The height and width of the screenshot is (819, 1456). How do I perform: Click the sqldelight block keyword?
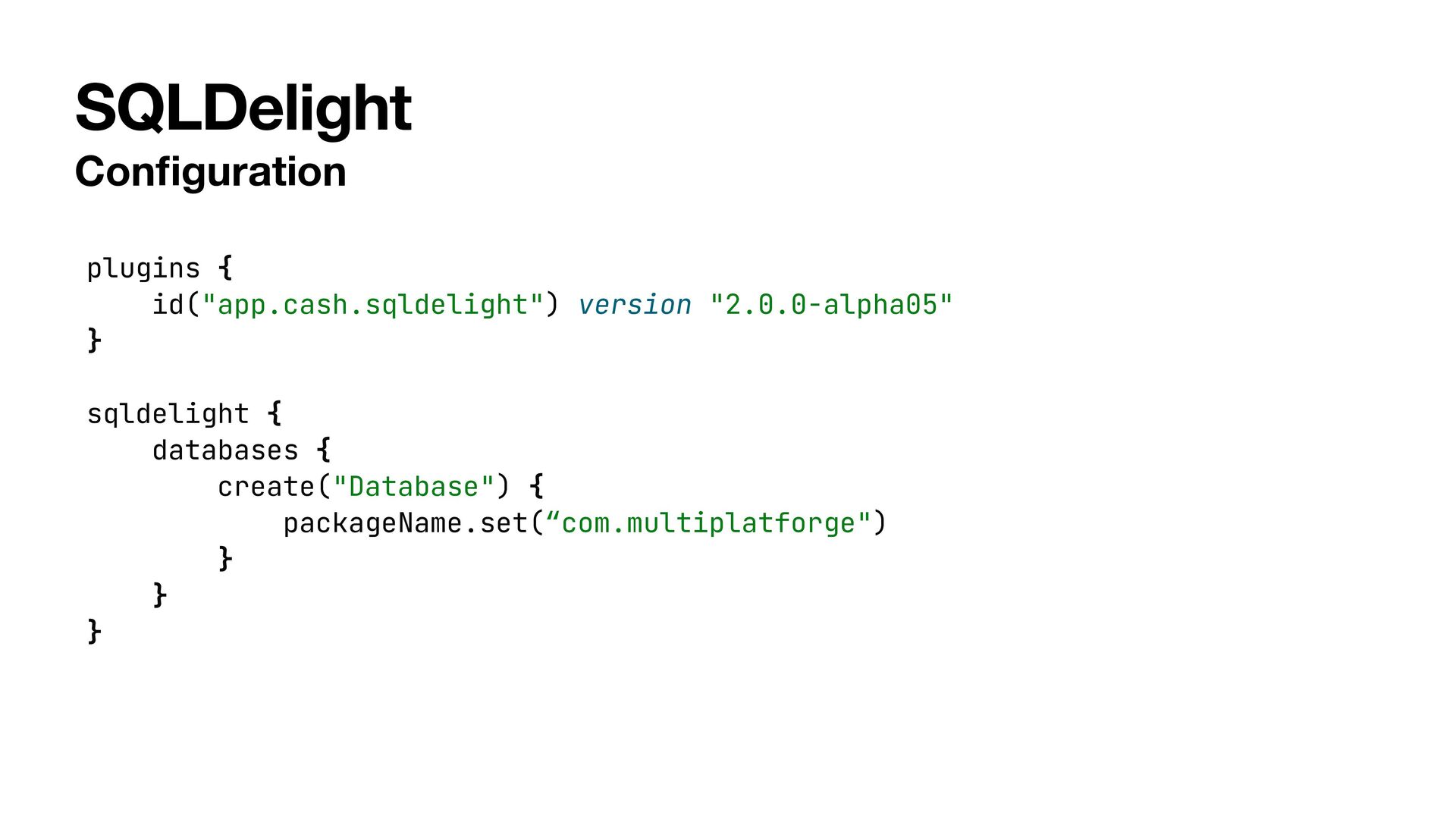tap(168, 415)
